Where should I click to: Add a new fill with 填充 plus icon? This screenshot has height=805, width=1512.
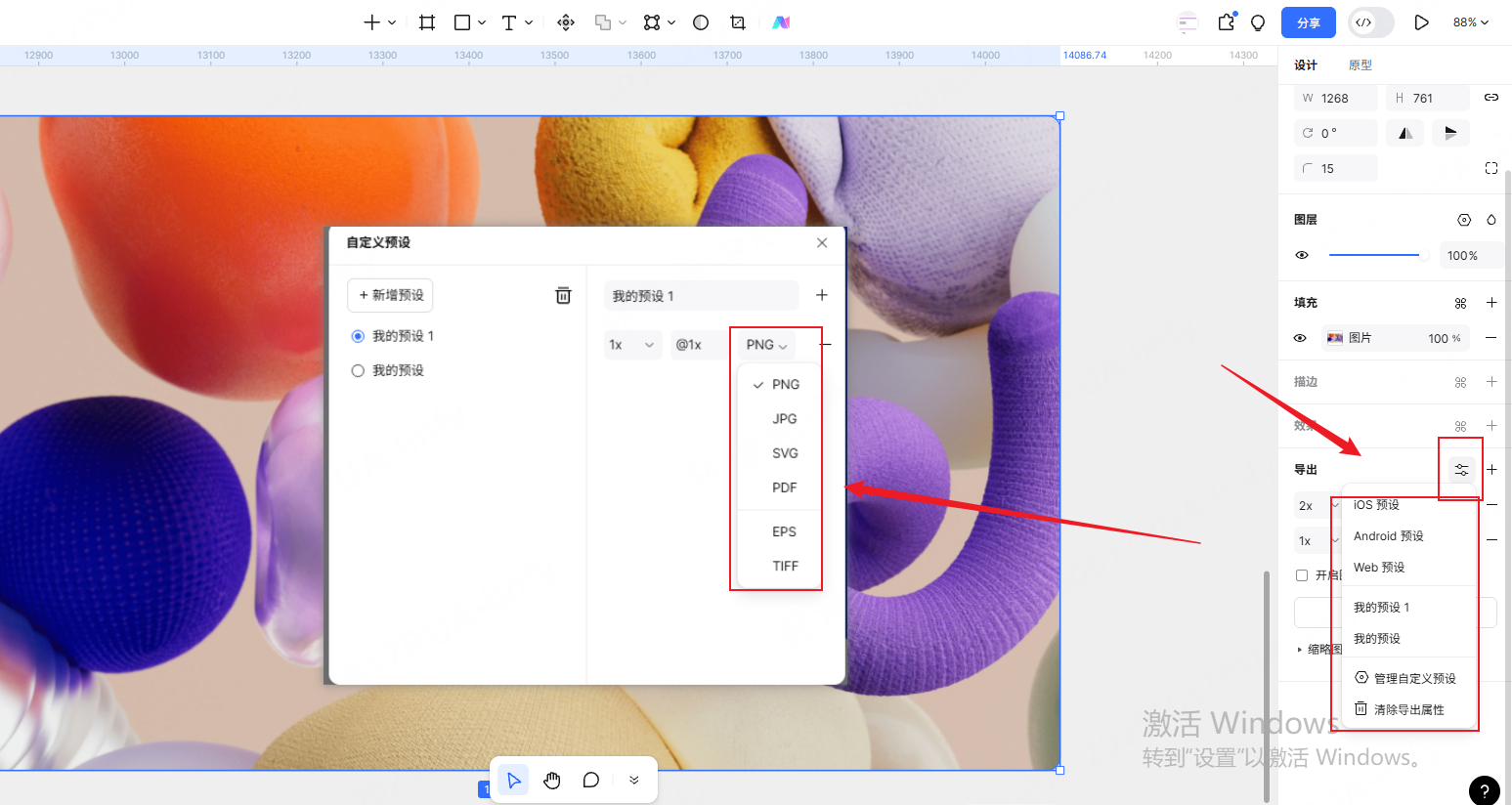coord(1491,303)
